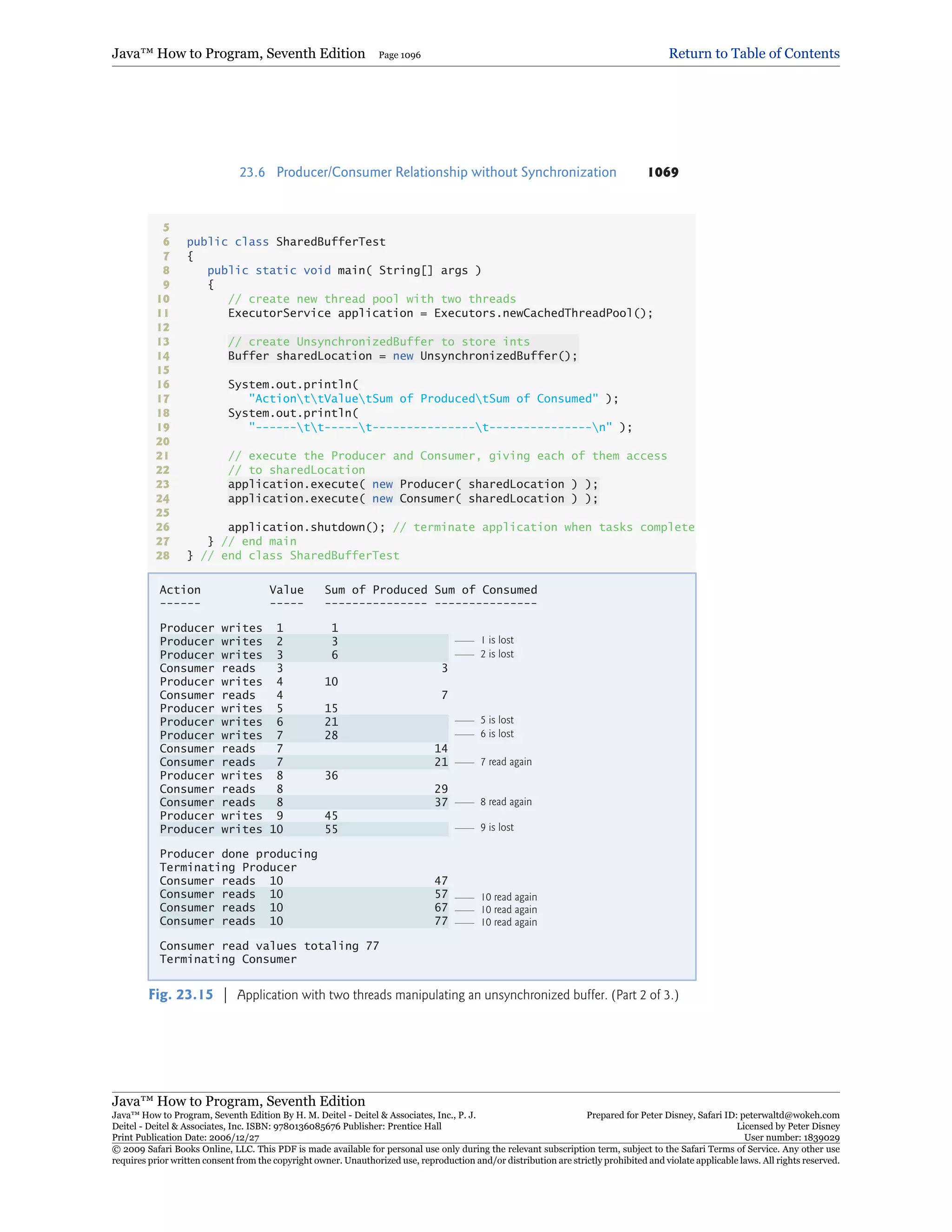Click the page header title Java How to Program
Viewport: 952px width, 1232px height.
pos(238,53)
